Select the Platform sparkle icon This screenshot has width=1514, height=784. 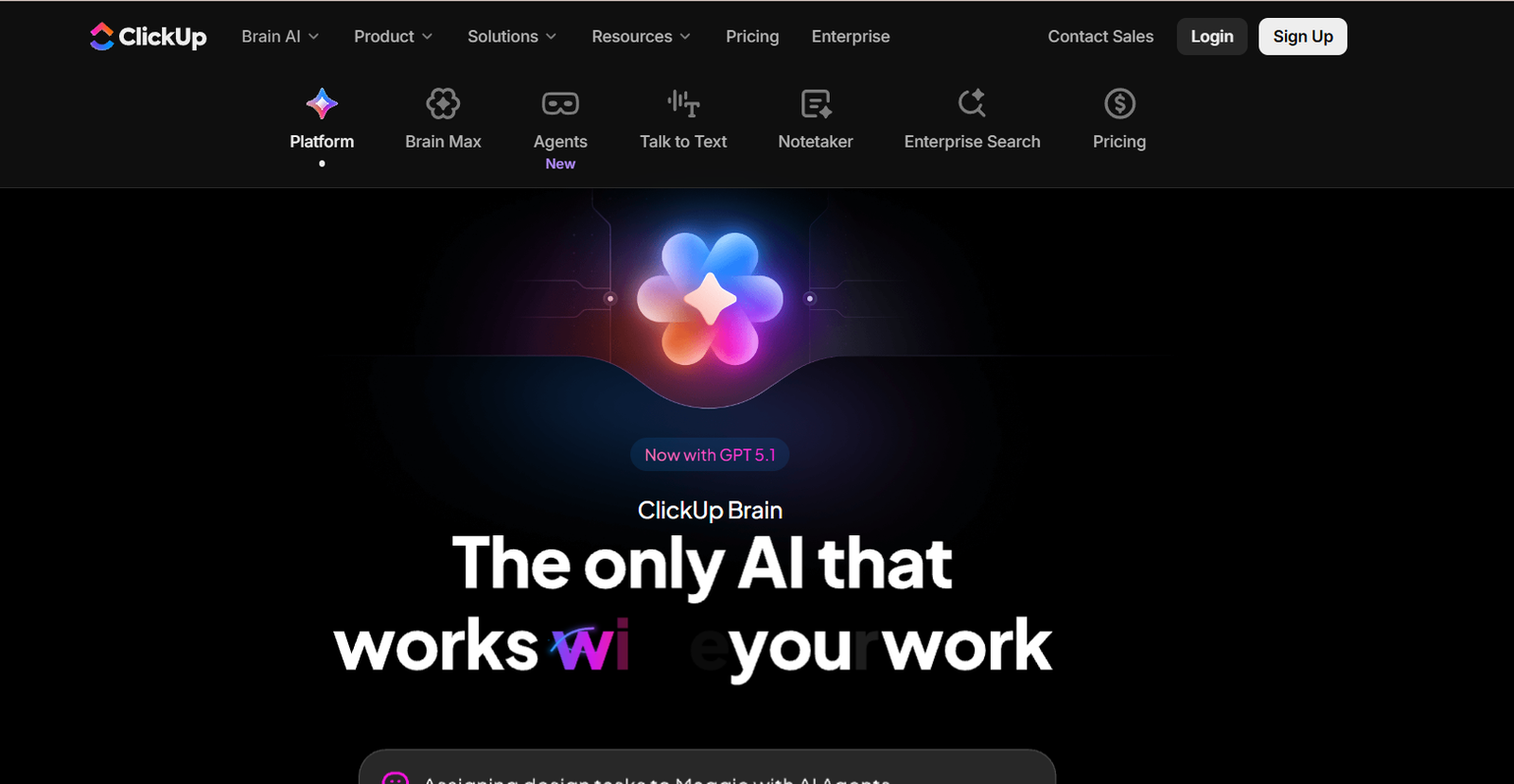coord(322,103)
